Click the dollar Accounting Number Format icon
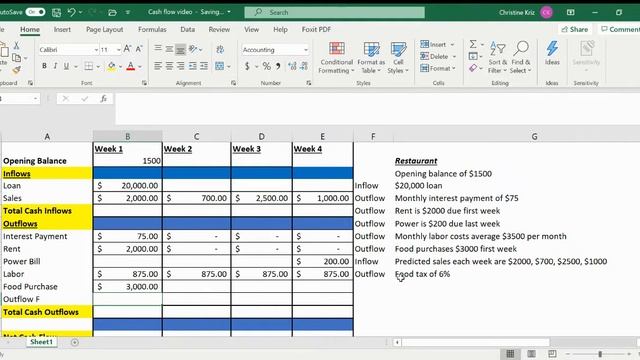 point(247,66)
